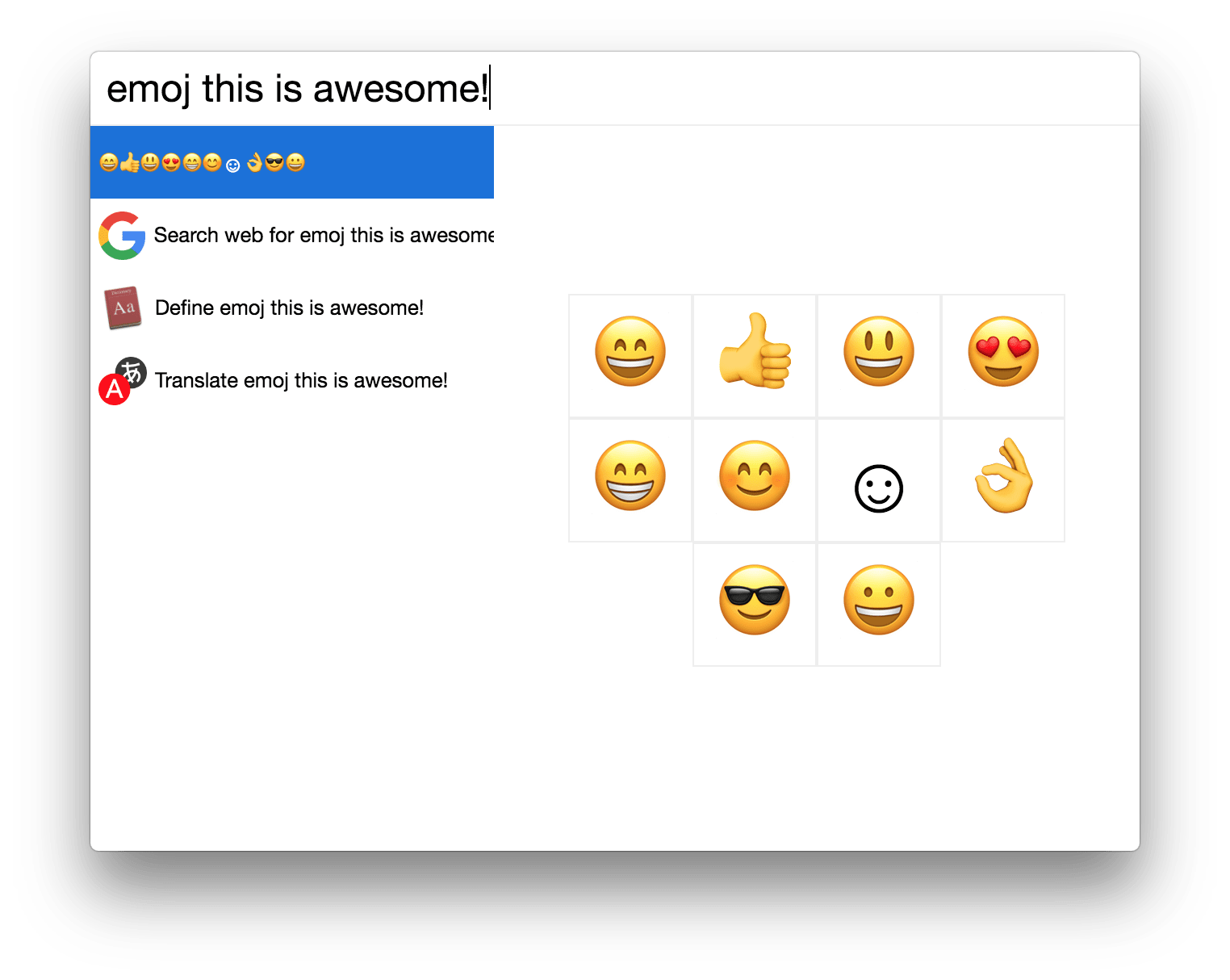Click the Translate language icon
Image resolution: width=1230 pixels, height=980 pixels.
click(x=123, y=380)
